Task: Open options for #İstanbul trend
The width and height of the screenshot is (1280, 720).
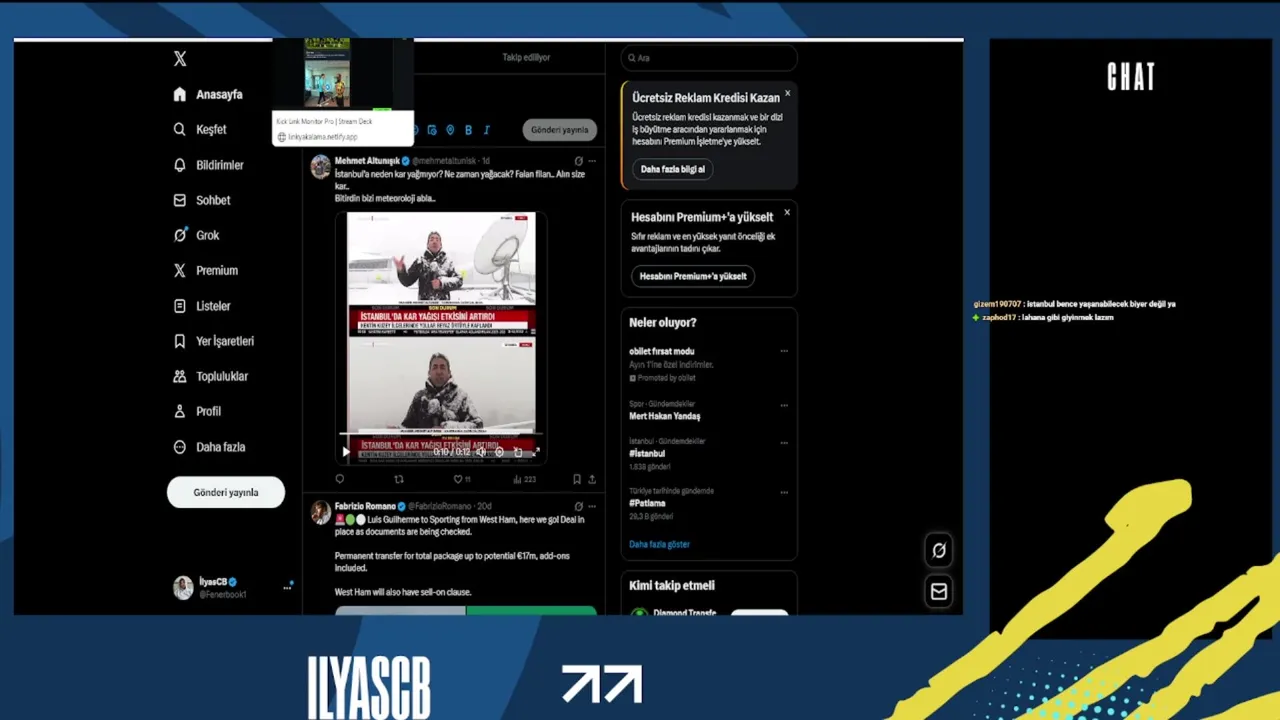Action: tap(784, 441)
